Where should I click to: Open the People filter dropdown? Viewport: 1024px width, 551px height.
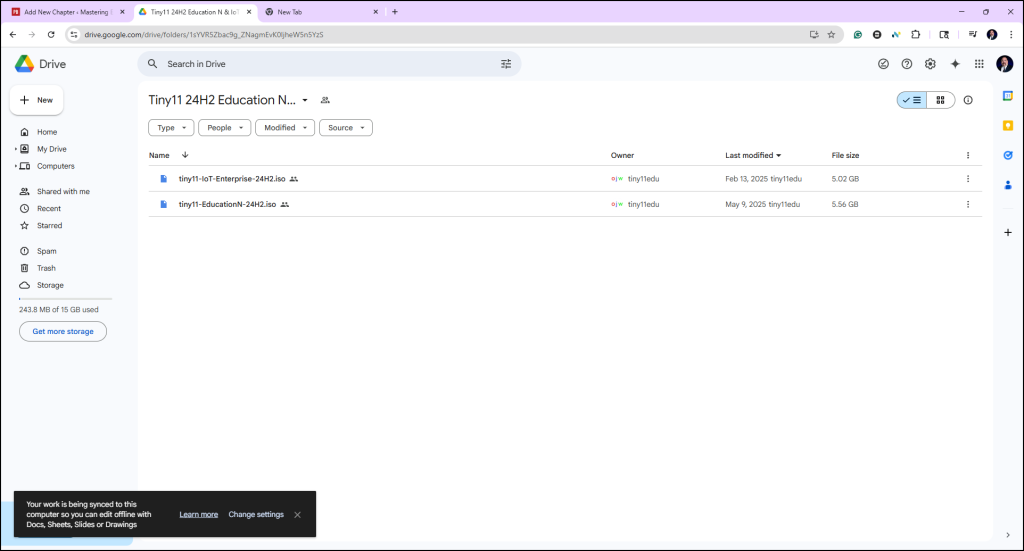[225, 128]
